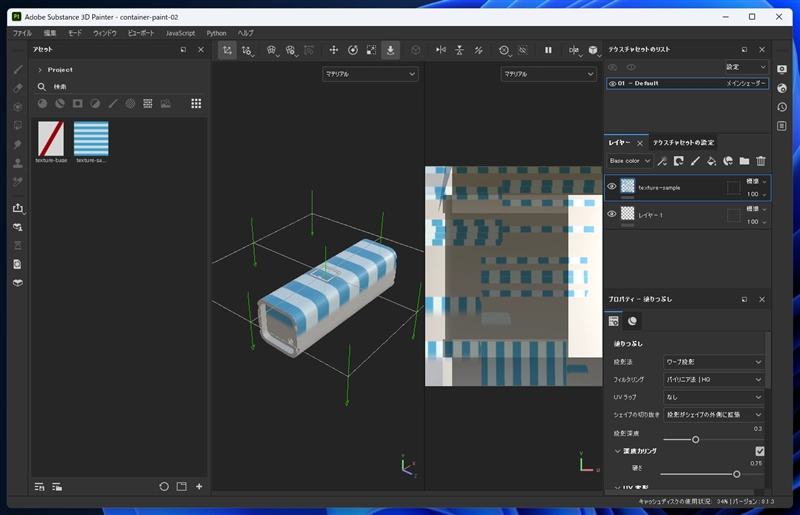Image resolution: width=800 pixels, height=515 pixels.
Task: Open the filtering バイリニア法 dropdown
Action: [713, 380]
